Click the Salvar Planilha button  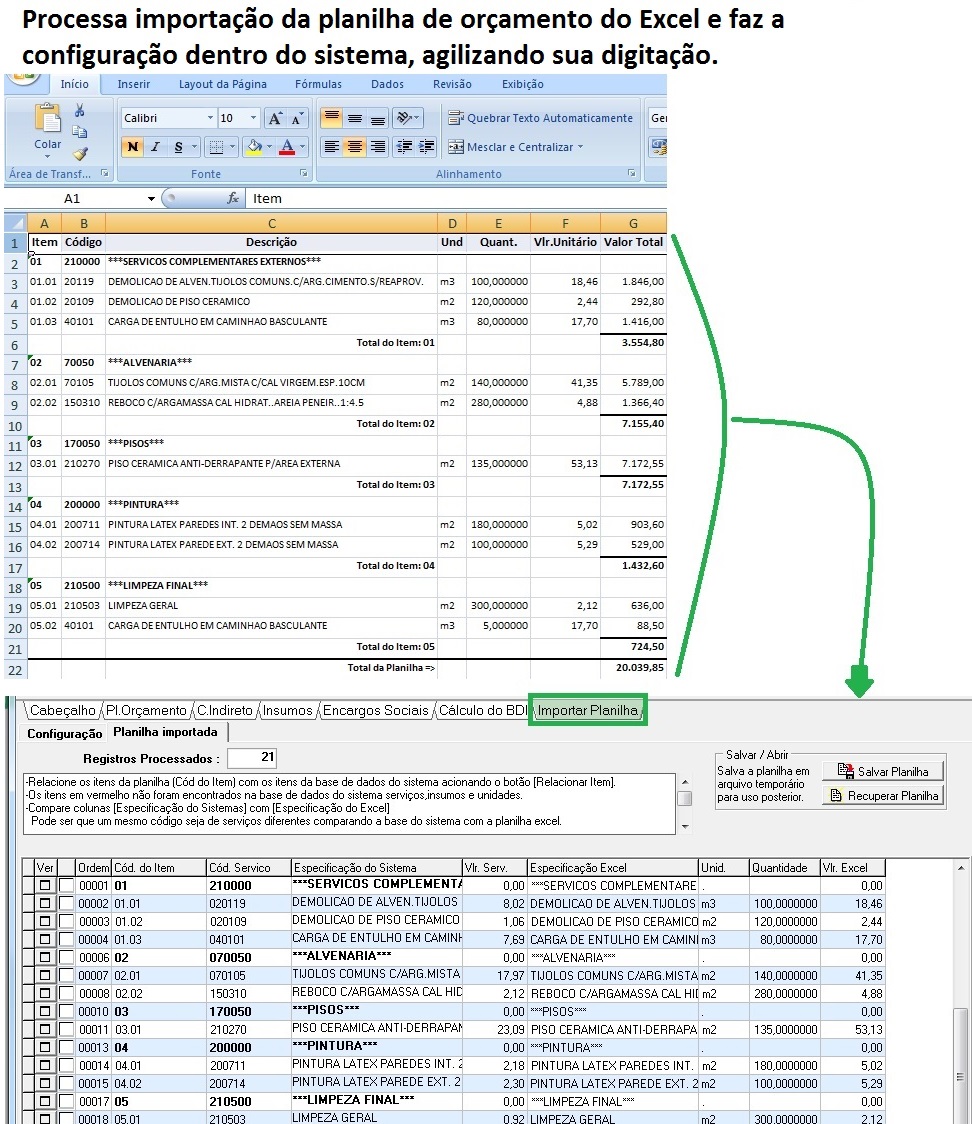882,771
